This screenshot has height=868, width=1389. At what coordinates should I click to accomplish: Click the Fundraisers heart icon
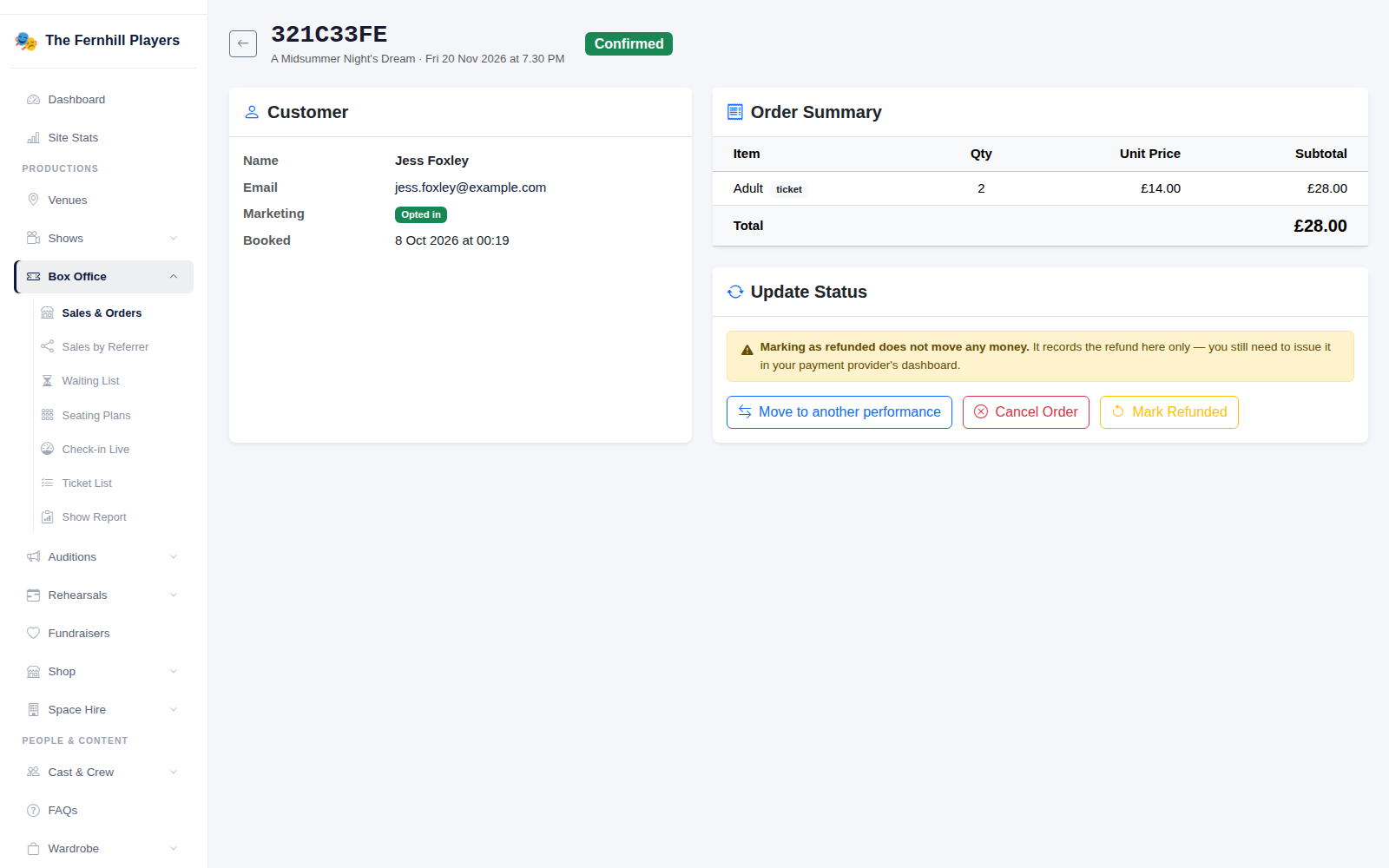click(x=34, y=633)
